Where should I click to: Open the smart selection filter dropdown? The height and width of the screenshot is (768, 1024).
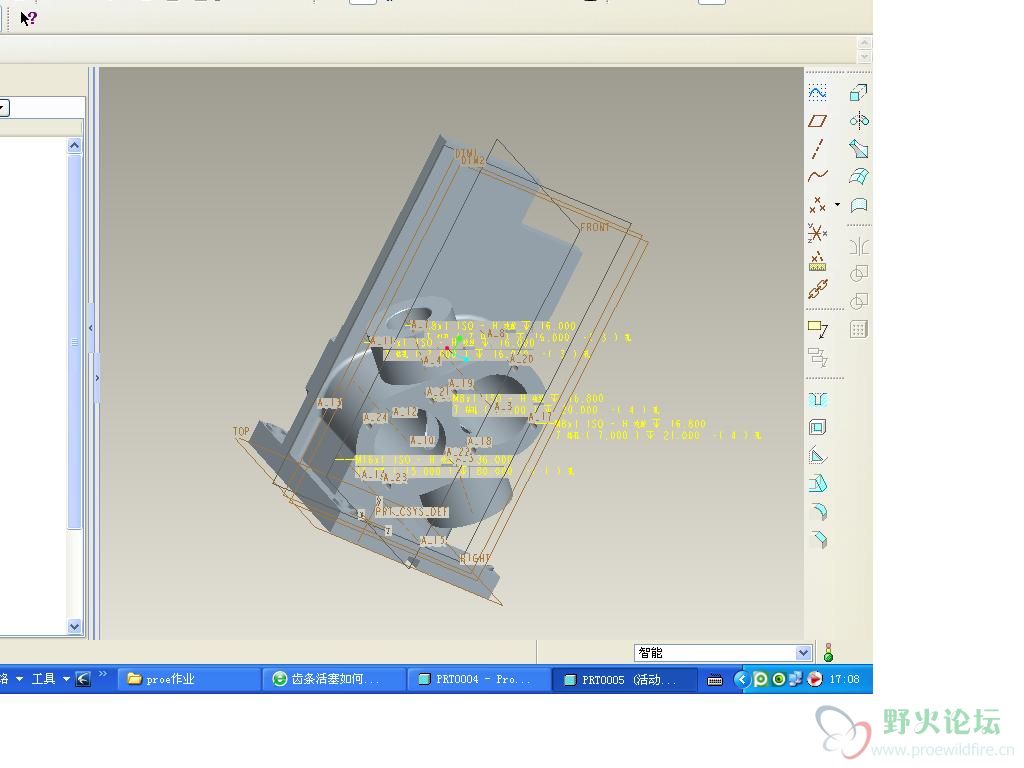802,653
